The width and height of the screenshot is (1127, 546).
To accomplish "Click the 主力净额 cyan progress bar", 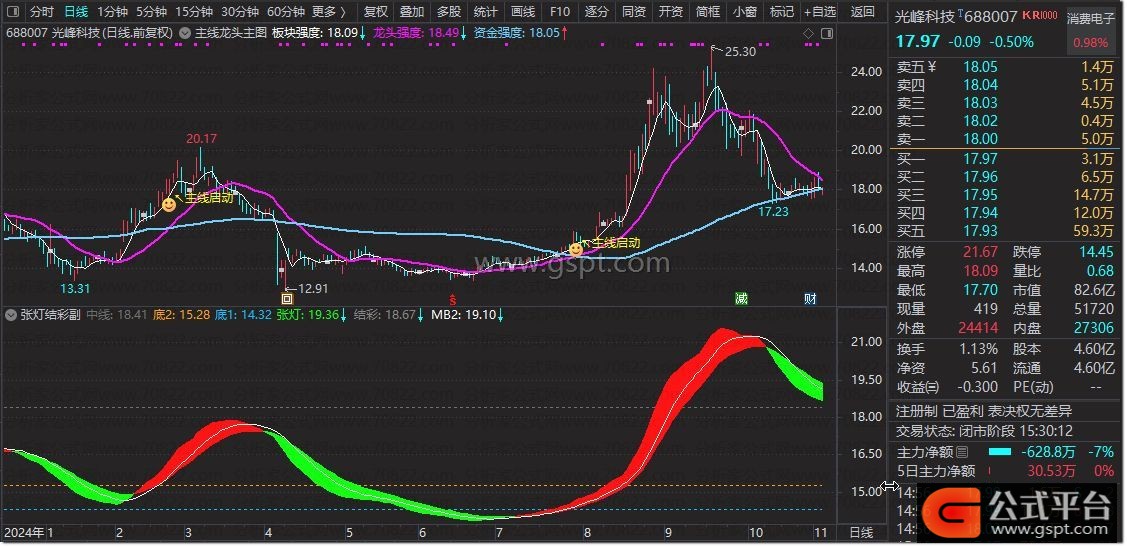I will (1000, 452).
